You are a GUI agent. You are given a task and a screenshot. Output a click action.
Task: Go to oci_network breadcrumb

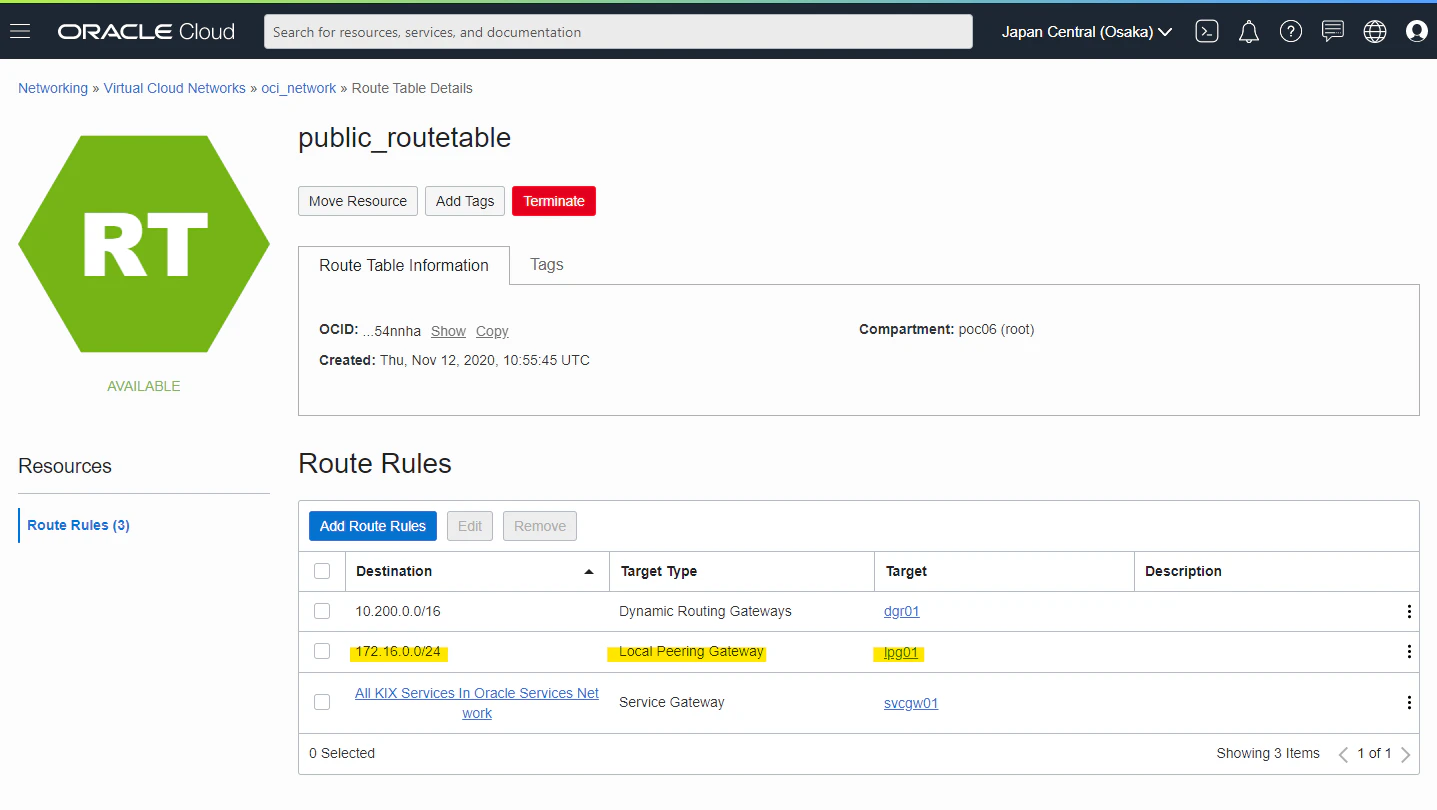point(299,88)
